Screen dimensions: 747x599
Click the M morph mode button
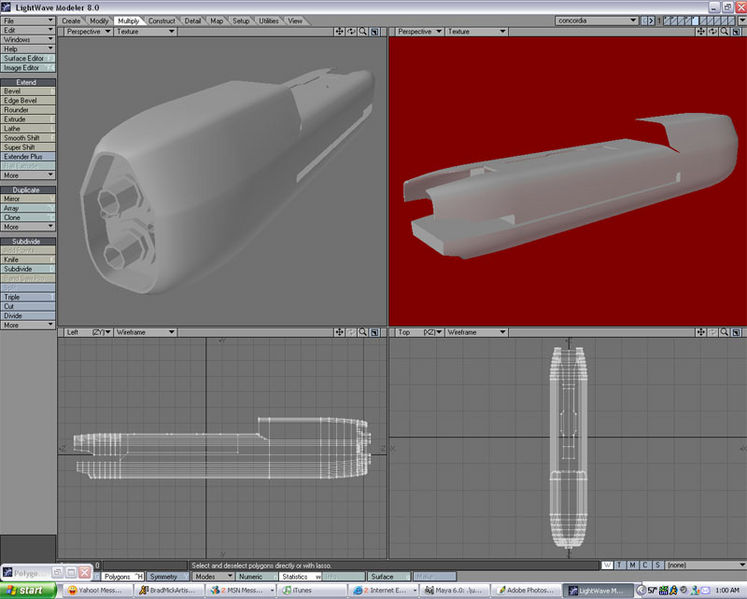pos(632,565)
